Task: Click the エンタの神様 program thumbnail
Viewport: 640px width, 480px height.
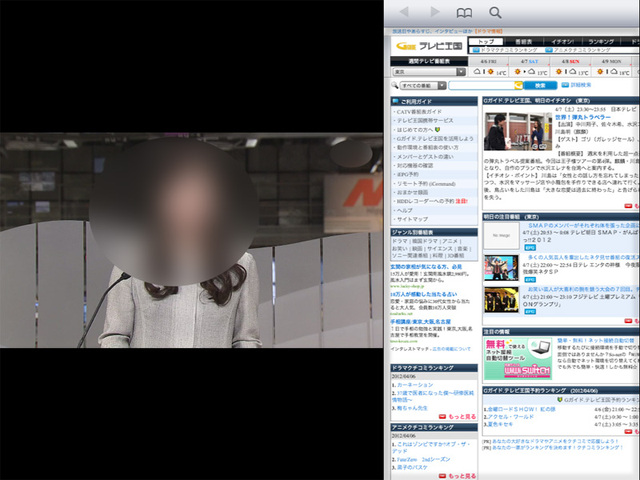Action: coord(501,268)
